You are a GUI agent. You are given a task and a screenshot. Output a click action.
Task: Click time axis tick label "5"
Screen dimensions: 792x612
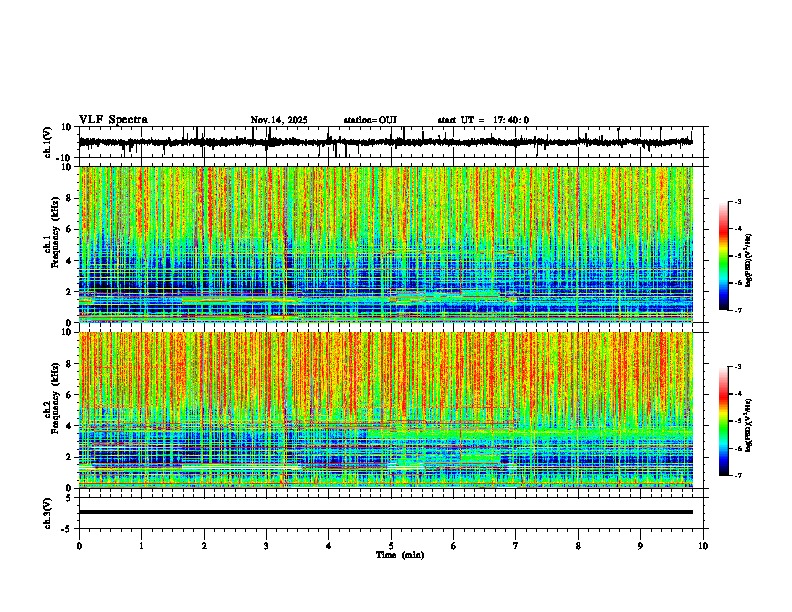point(391,546)
